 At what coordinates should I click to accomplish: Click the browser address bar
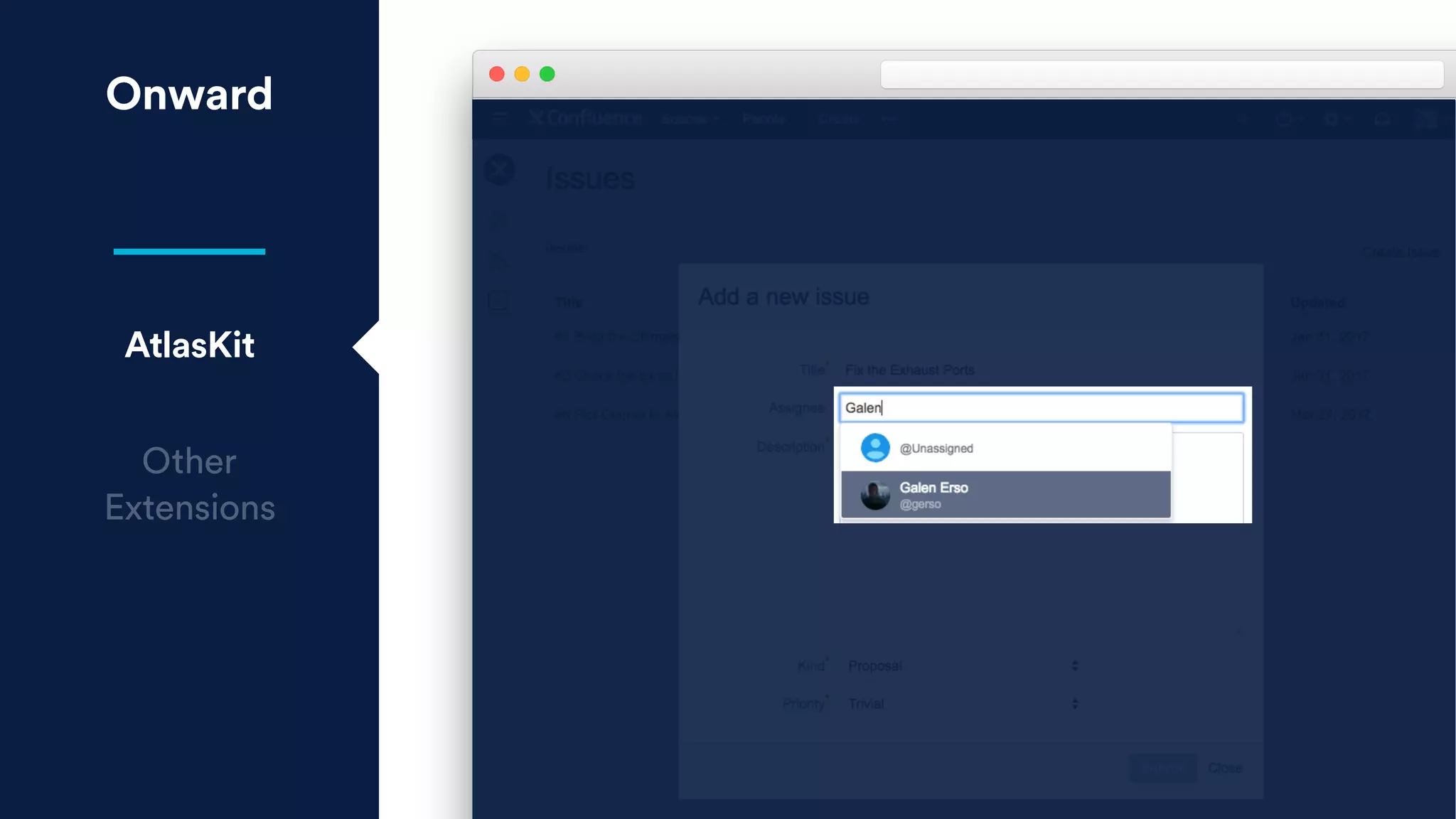[1162, 74]
